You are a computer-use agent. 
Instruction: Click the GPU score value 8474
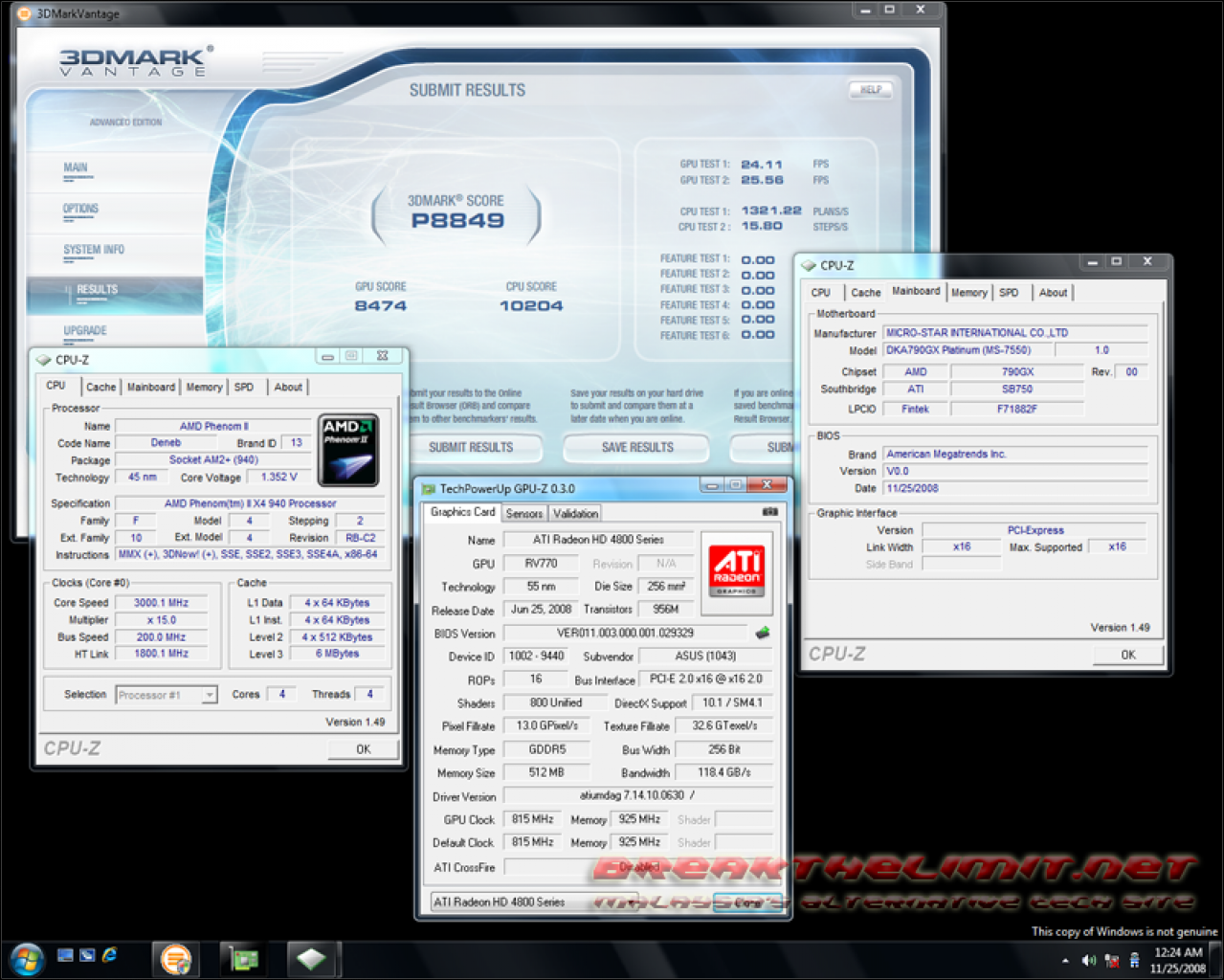tap(381, 306)
